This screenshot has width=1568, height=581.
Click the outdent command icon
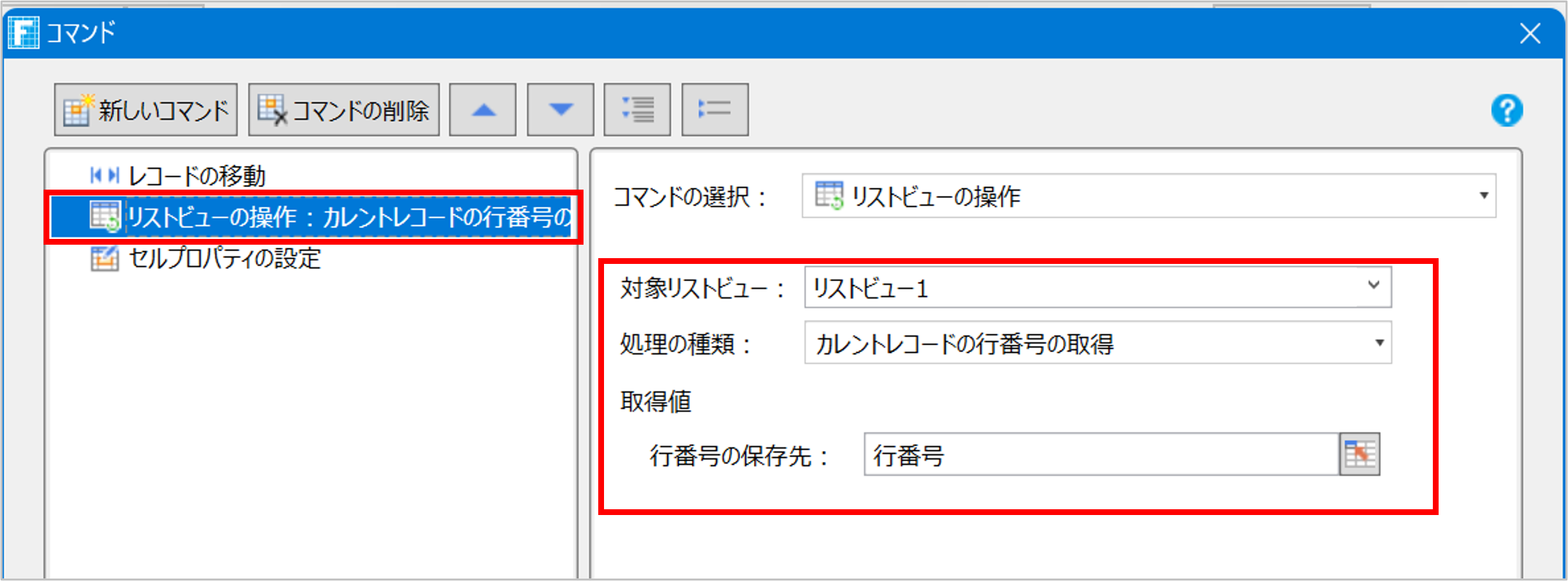(715, 110)
